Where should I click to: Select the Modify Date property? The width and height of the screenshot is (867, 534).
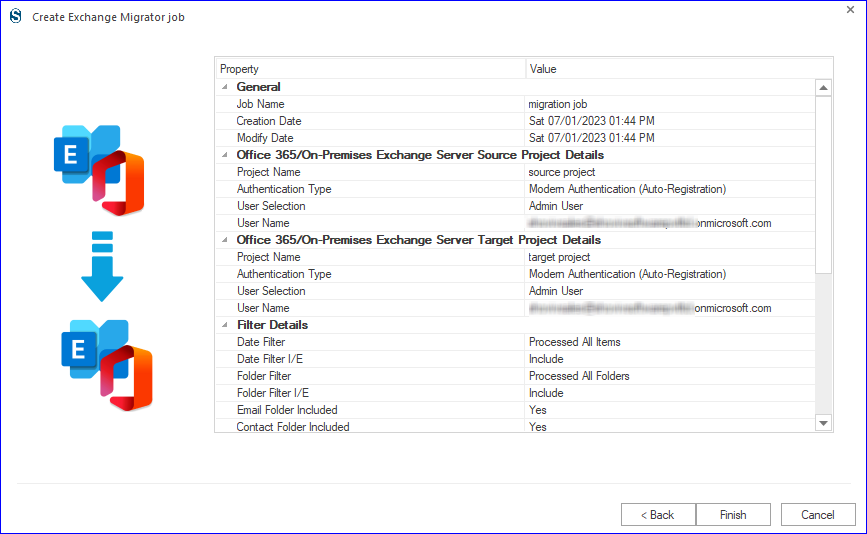265,138
